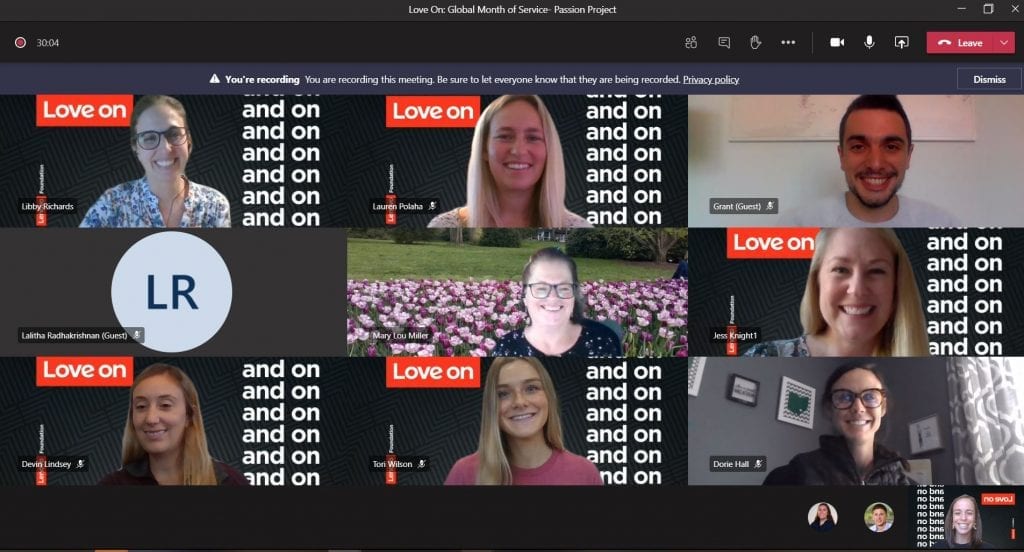Open the Privacy policy link
The image size is (1024, 552).
click(711, 79)
